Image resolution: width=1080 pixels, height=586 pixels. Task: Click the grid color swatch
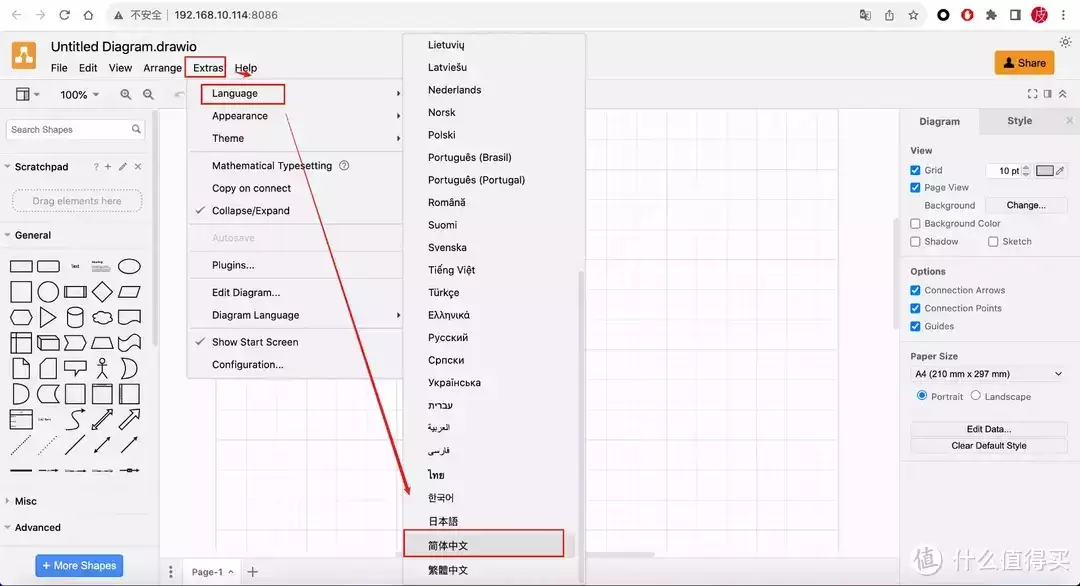click(x=1044, y=170)
